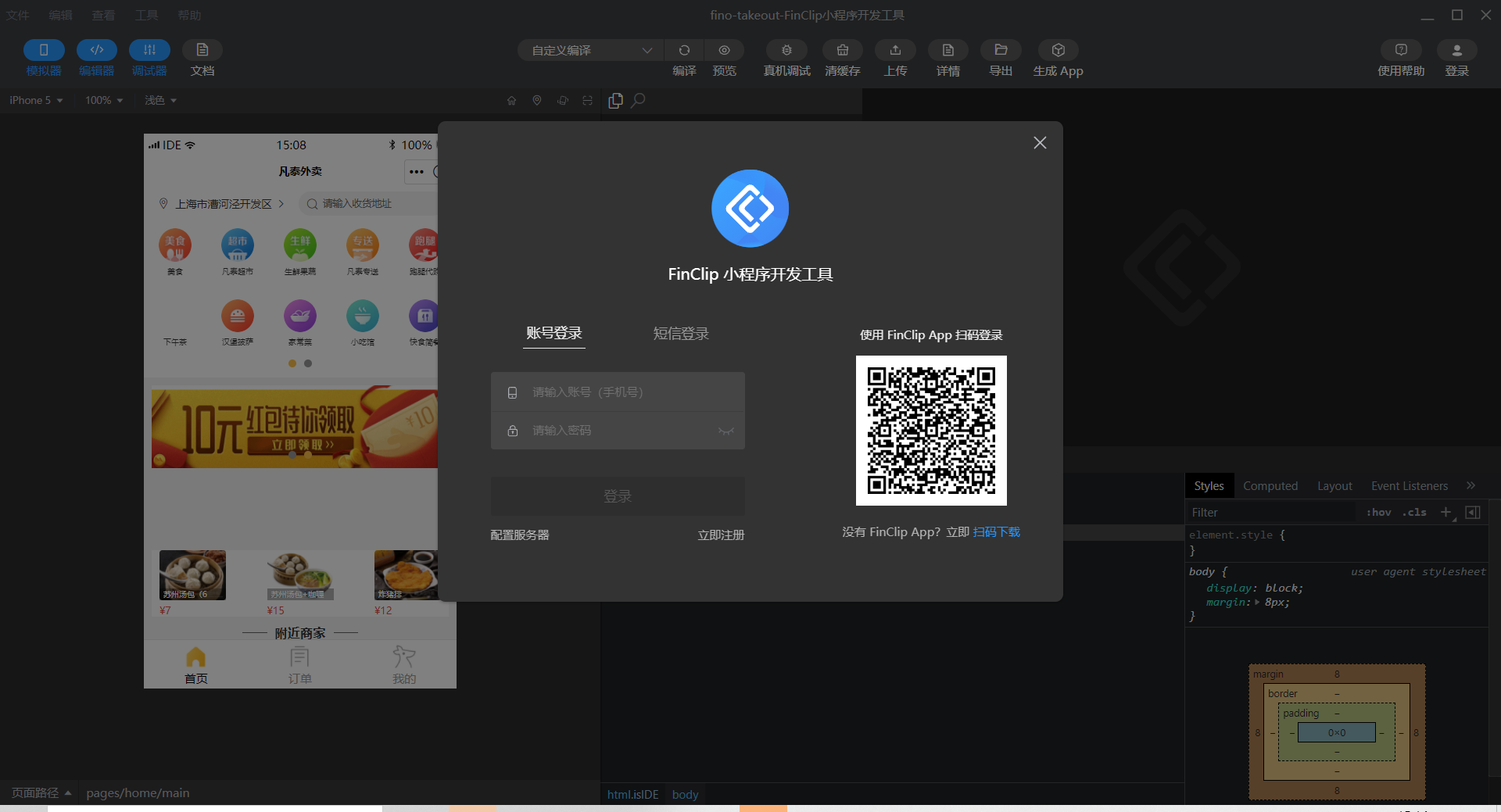The width and height of the screenshot is (1501, 812).
Task: Click the 登录 user icon in toolbar
Action: (x=1457, y=50)
